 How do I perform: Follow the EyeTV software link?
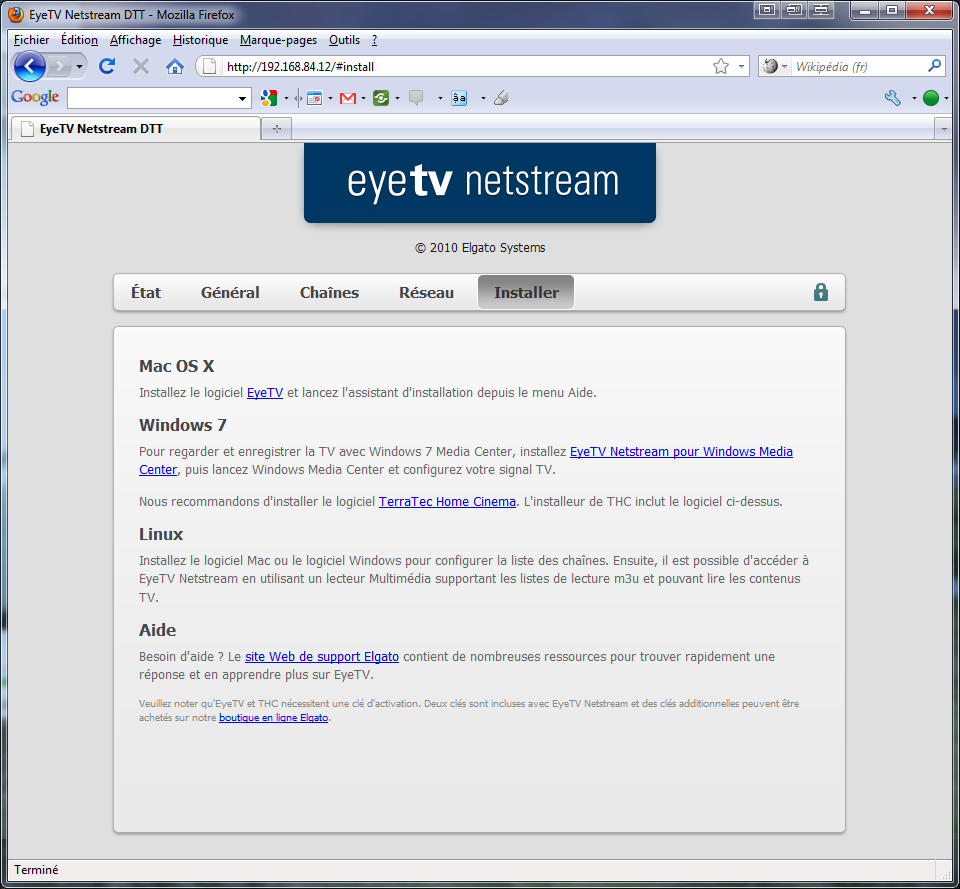264,392
